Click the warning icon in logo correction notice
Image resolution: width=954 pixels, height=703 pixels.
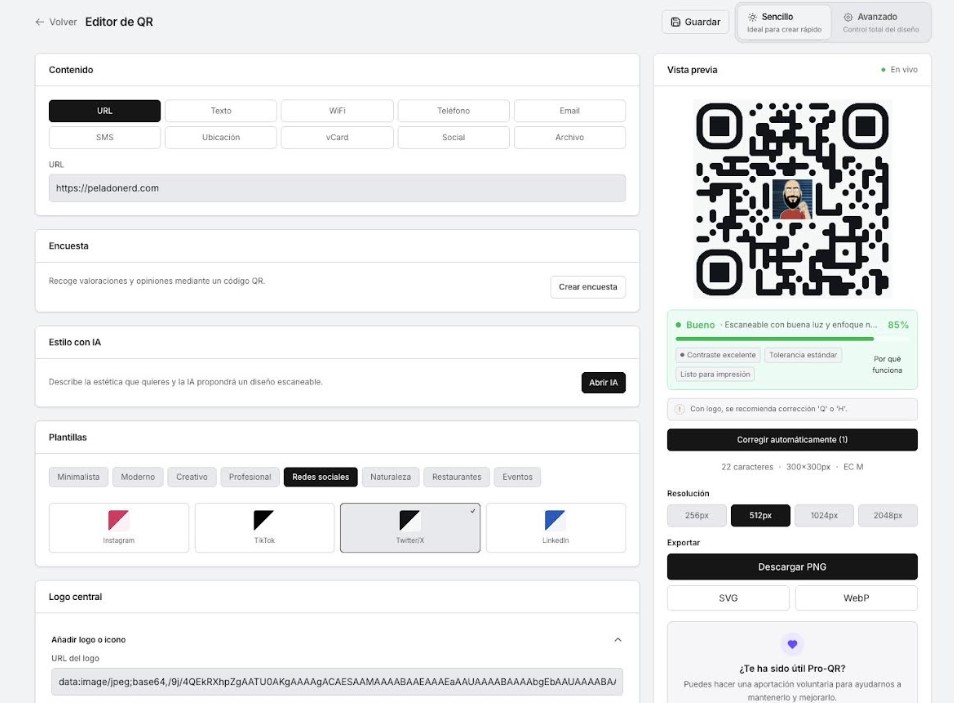pos(680,409)
